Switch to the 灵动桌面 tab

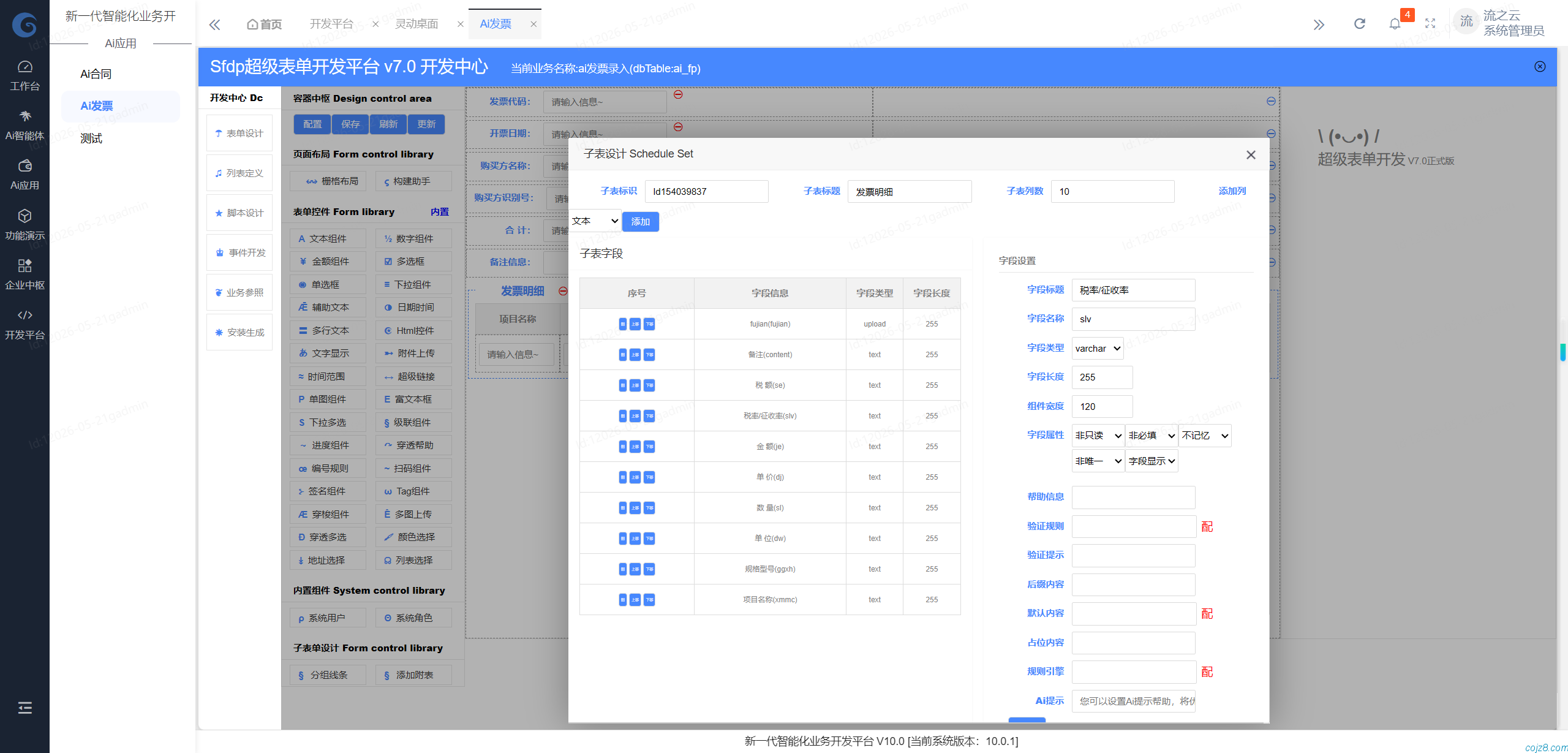click(417, 24)
